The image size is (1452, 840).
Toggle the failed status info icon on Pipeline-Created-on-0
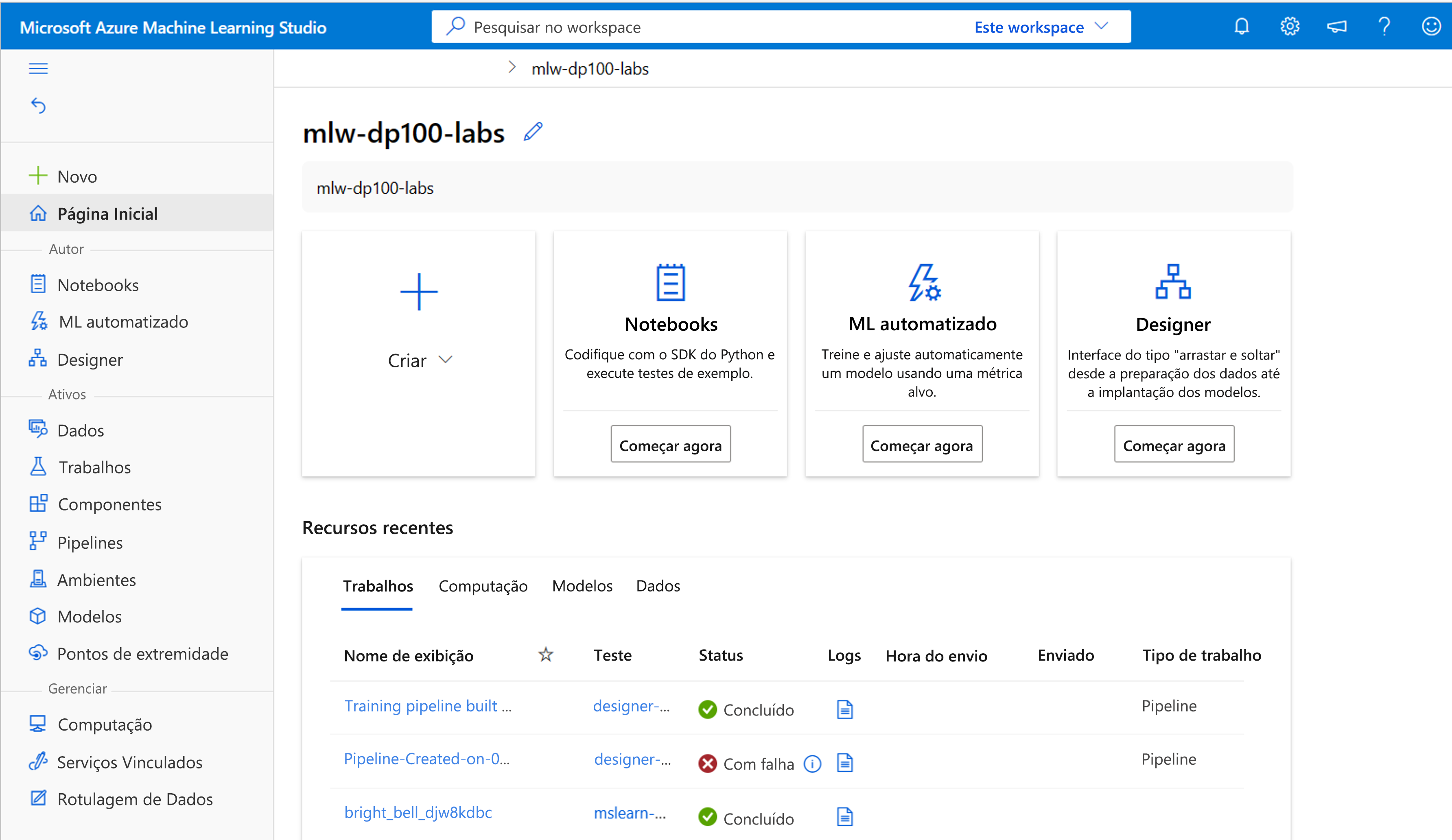(x=813, y=764)
